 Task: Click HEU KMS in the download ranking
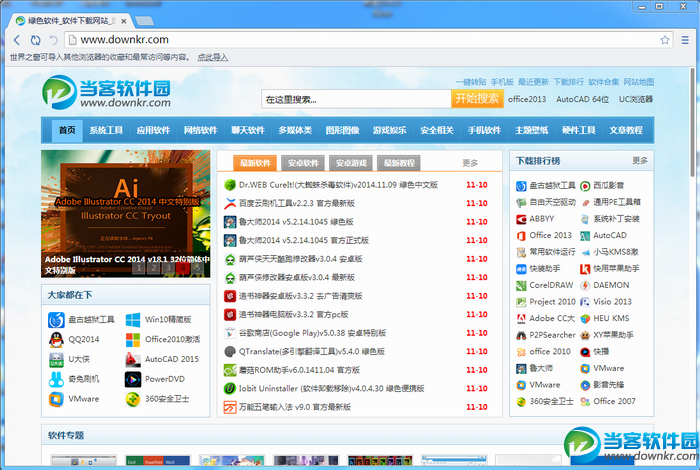pos(611,319)
